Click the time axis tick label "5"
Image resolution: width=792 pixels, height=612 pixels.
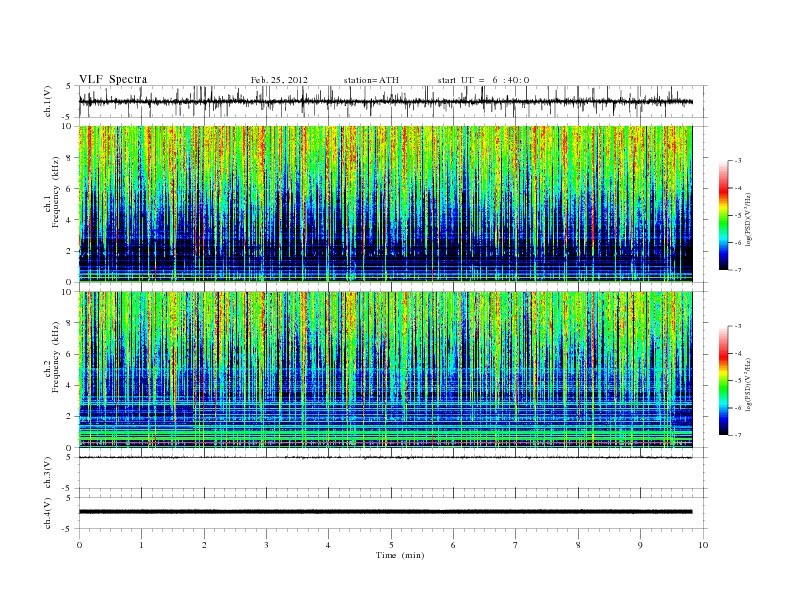391,545
